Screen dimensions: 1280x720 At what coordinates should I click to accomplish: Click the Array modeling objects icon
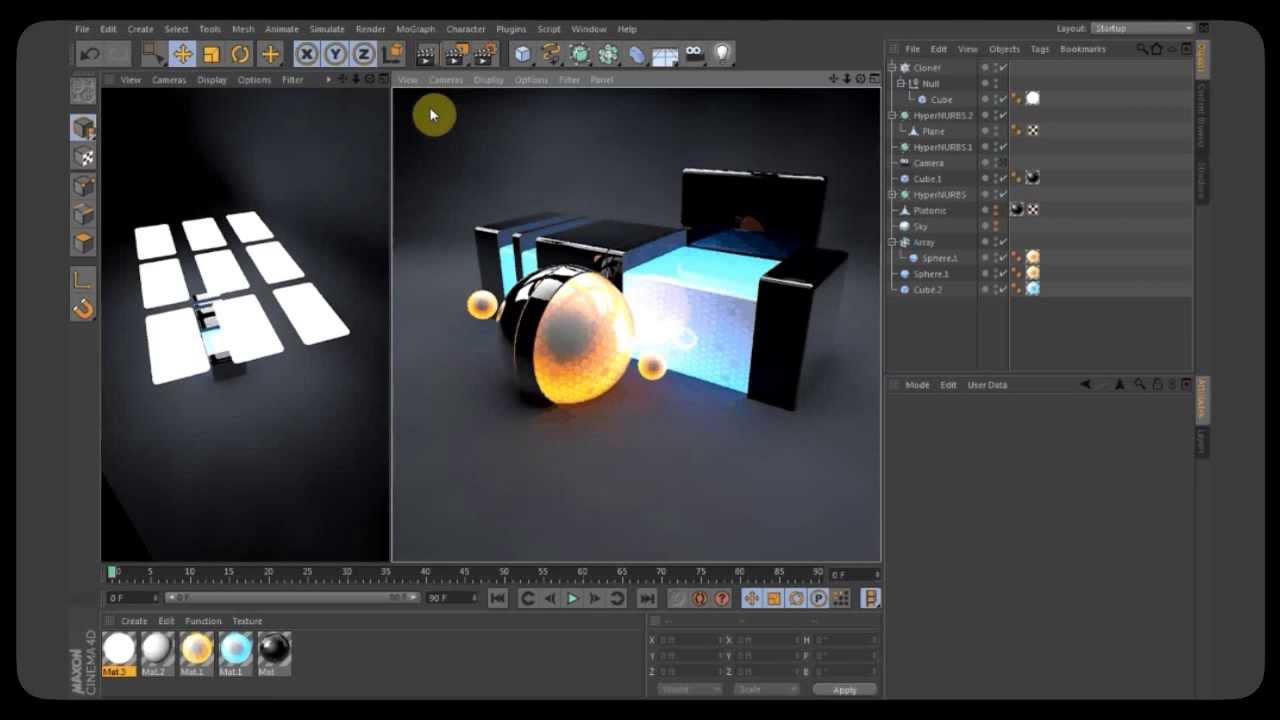pyautogui.click(x=608, y=54)
